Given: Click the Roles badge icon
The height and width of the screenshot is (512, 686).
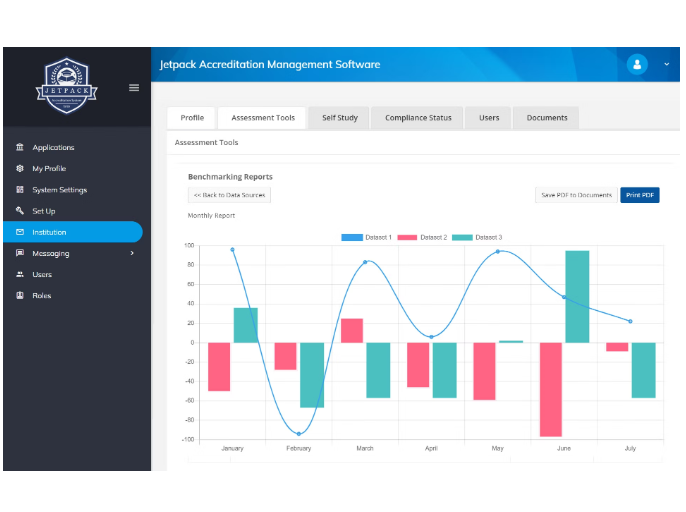Looking at the screenshot, I should pyautogui.click(x=20, y=295).
